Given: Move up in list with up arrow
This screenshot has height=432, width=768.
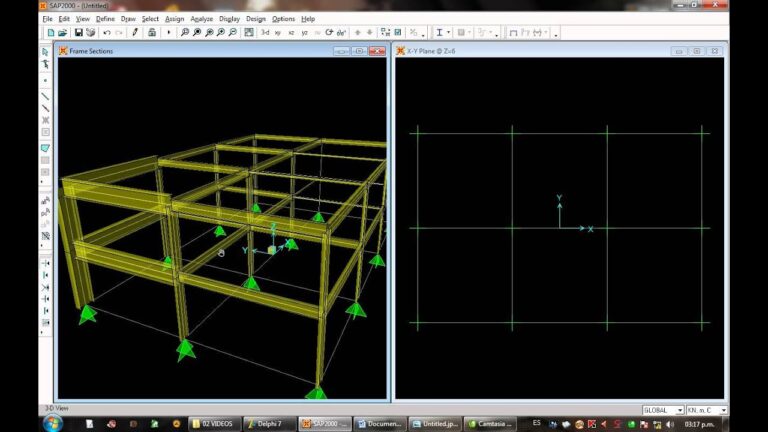Looking at the screenshot, I should [x=358, y=33].
